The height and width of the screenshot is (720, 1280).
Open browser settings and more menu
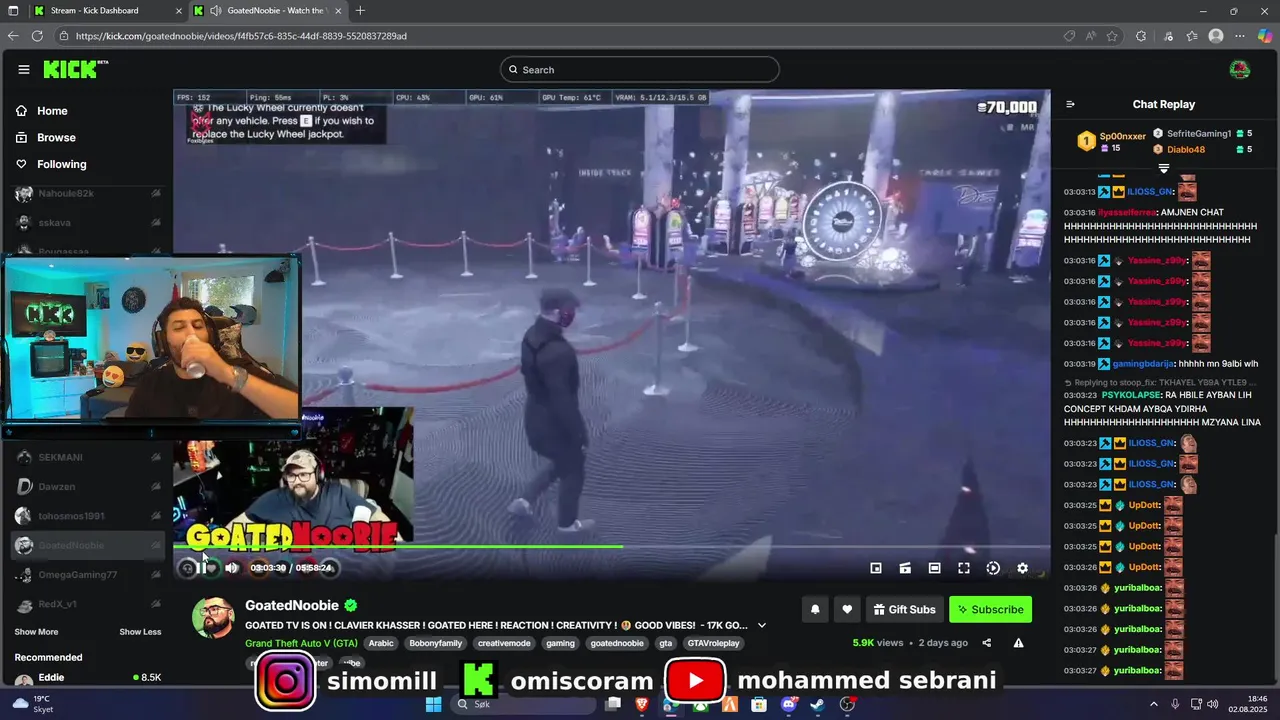(x=1242, y=36)
